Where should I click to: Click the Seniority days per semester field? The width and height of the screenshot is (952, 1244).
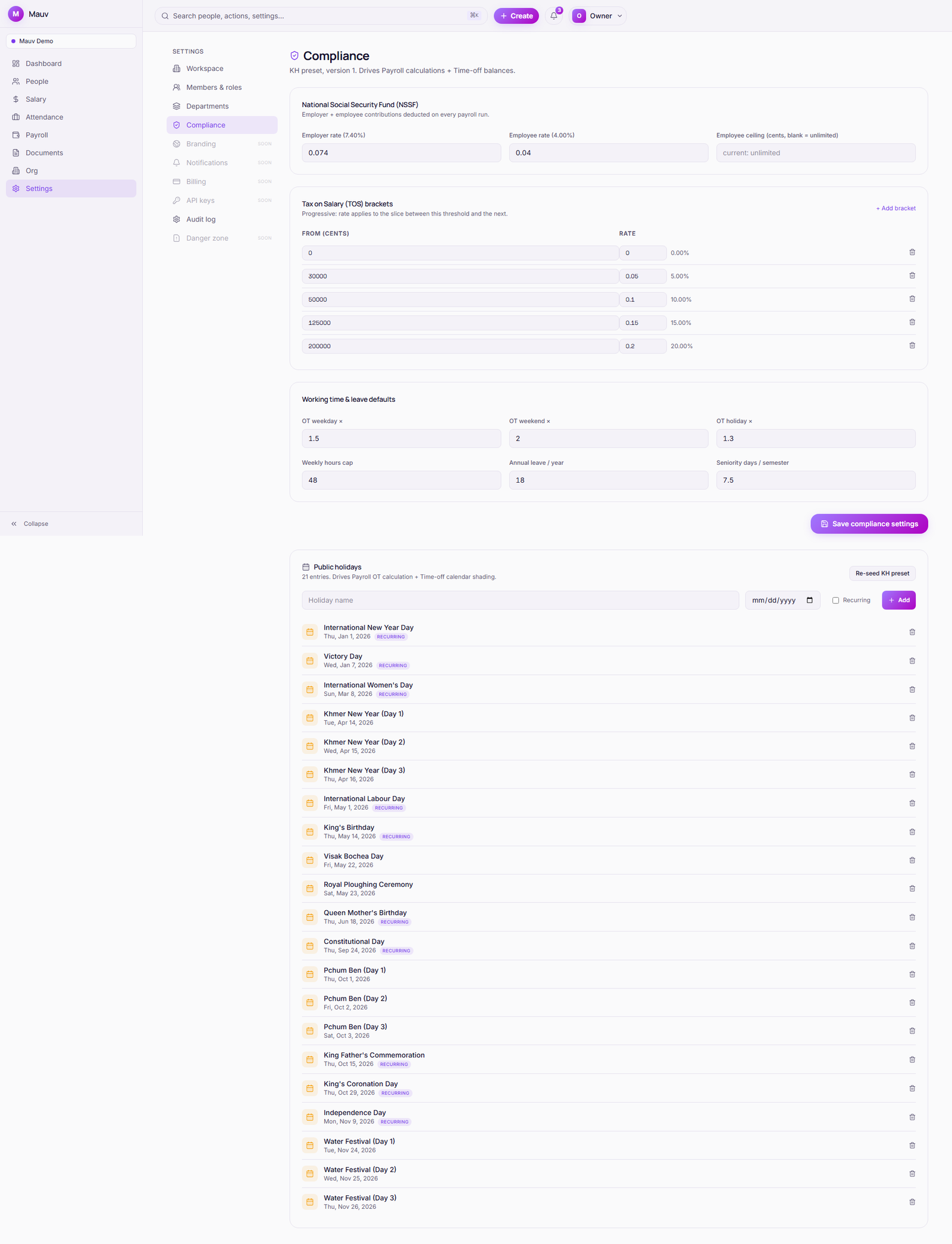pyautogui.click(x=816, y=480)
